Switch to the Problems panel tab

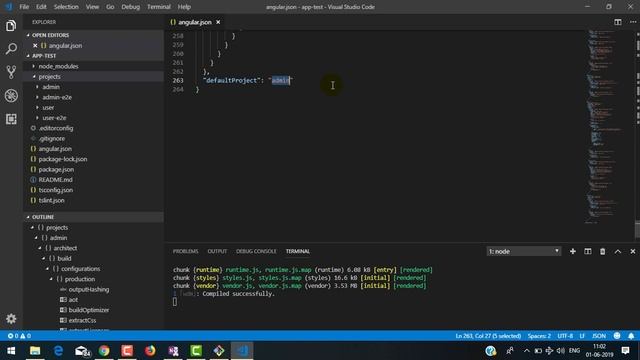click(x=185, y=251)
